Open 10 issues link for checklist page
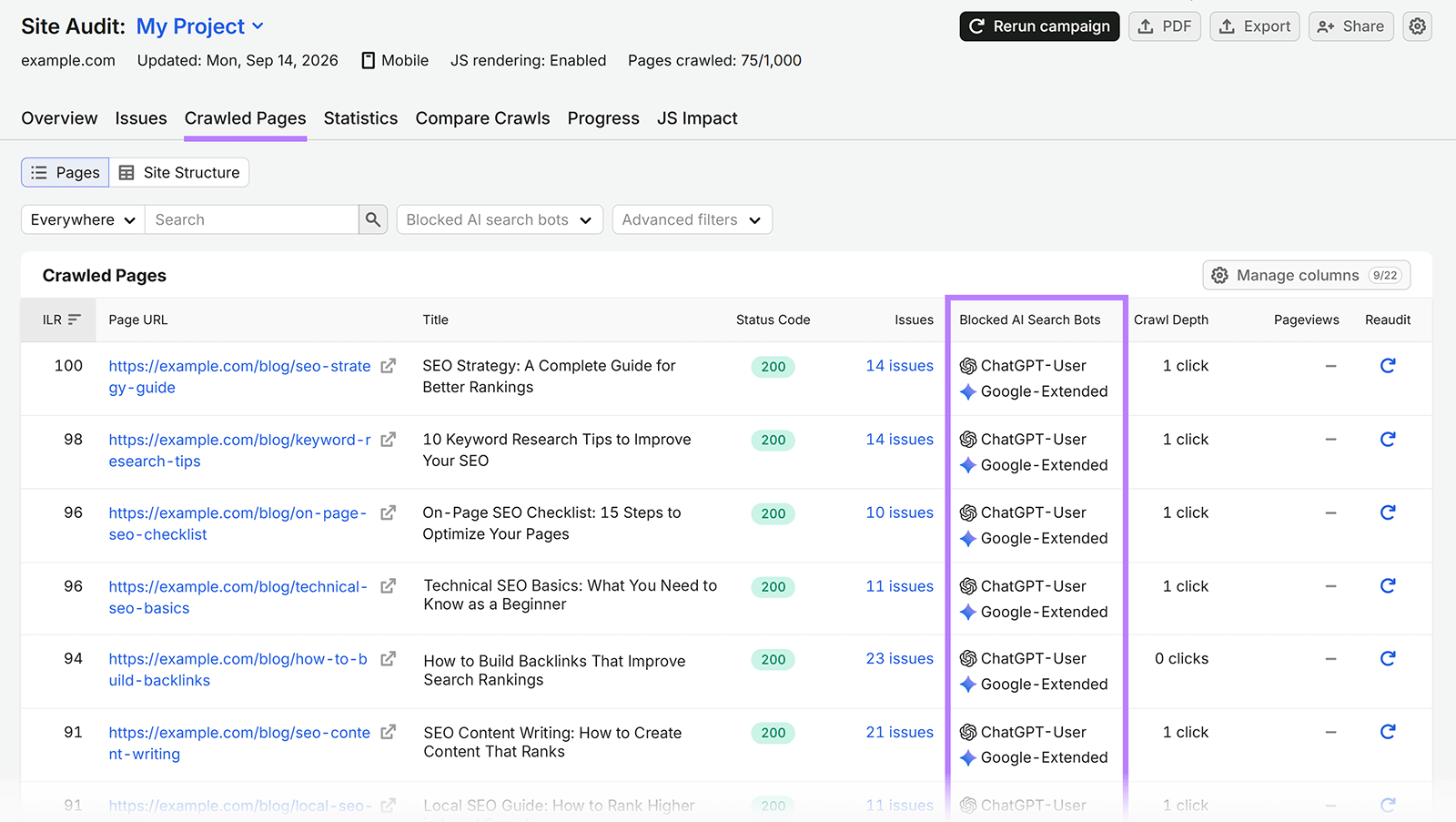 pos(899,512)
